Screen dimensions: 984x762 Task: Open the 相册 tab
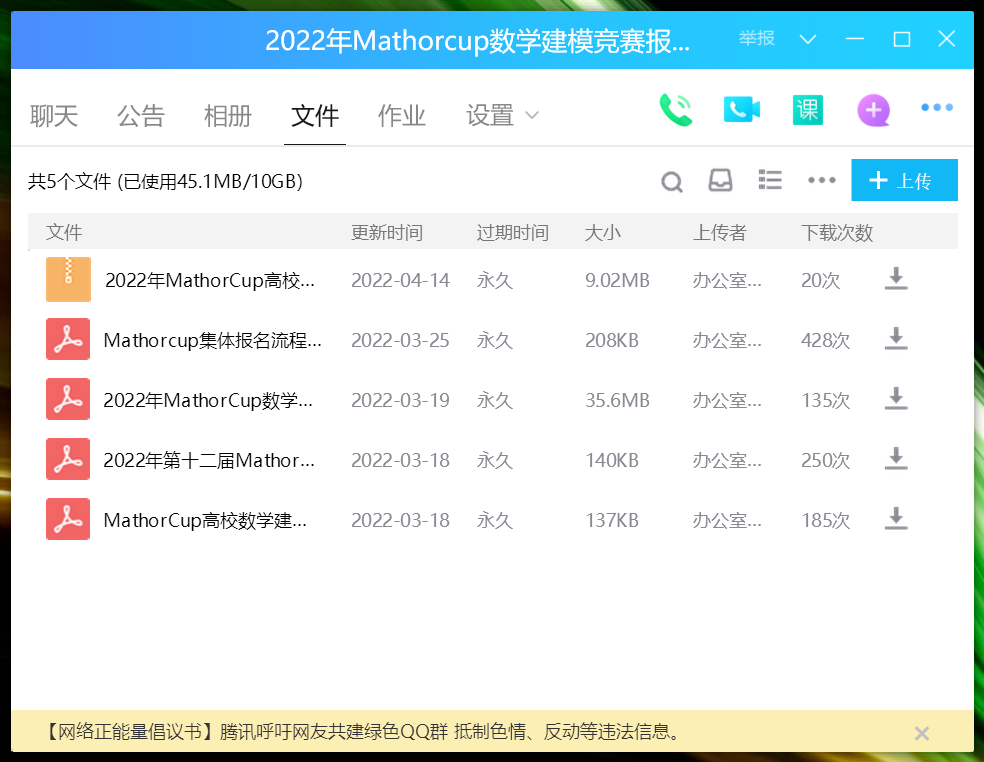point(228,116)
